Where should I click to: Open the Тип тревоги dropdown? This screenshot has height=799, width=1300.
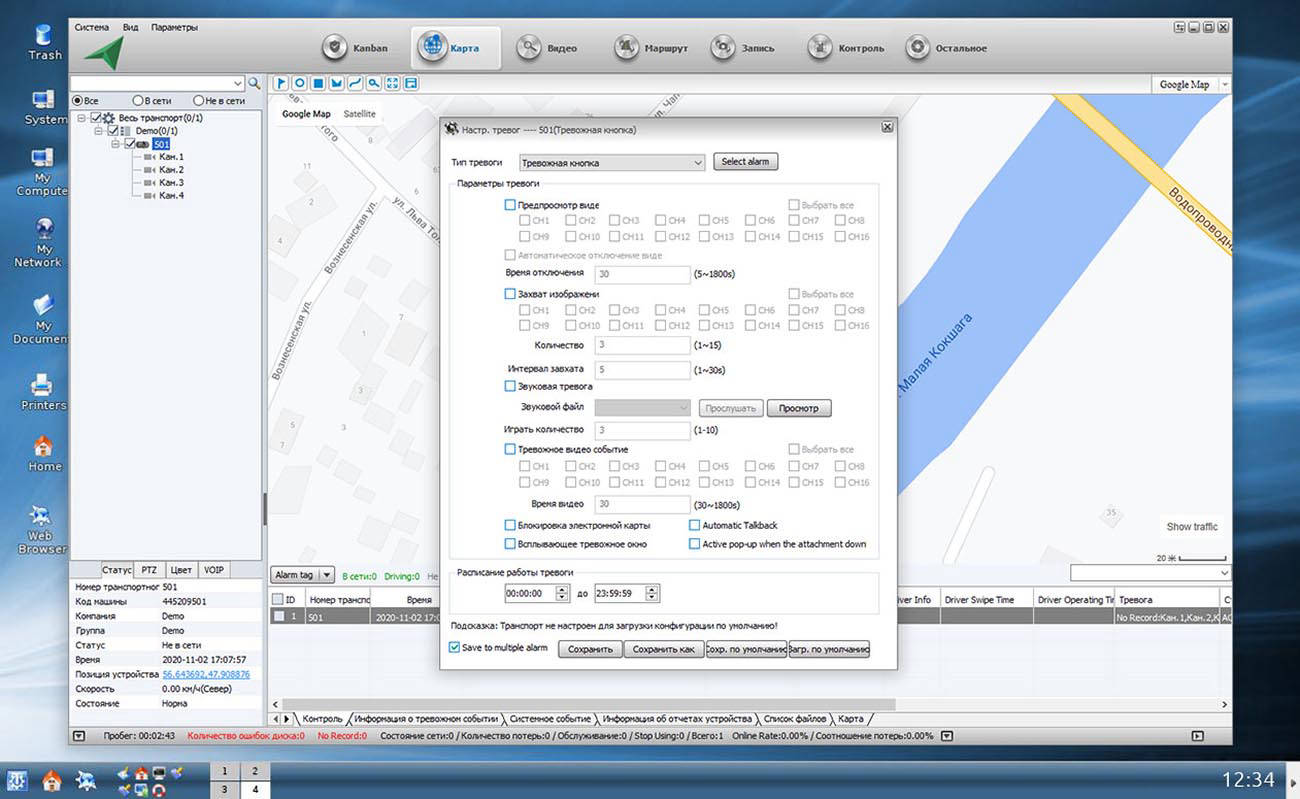click(612, 162)
